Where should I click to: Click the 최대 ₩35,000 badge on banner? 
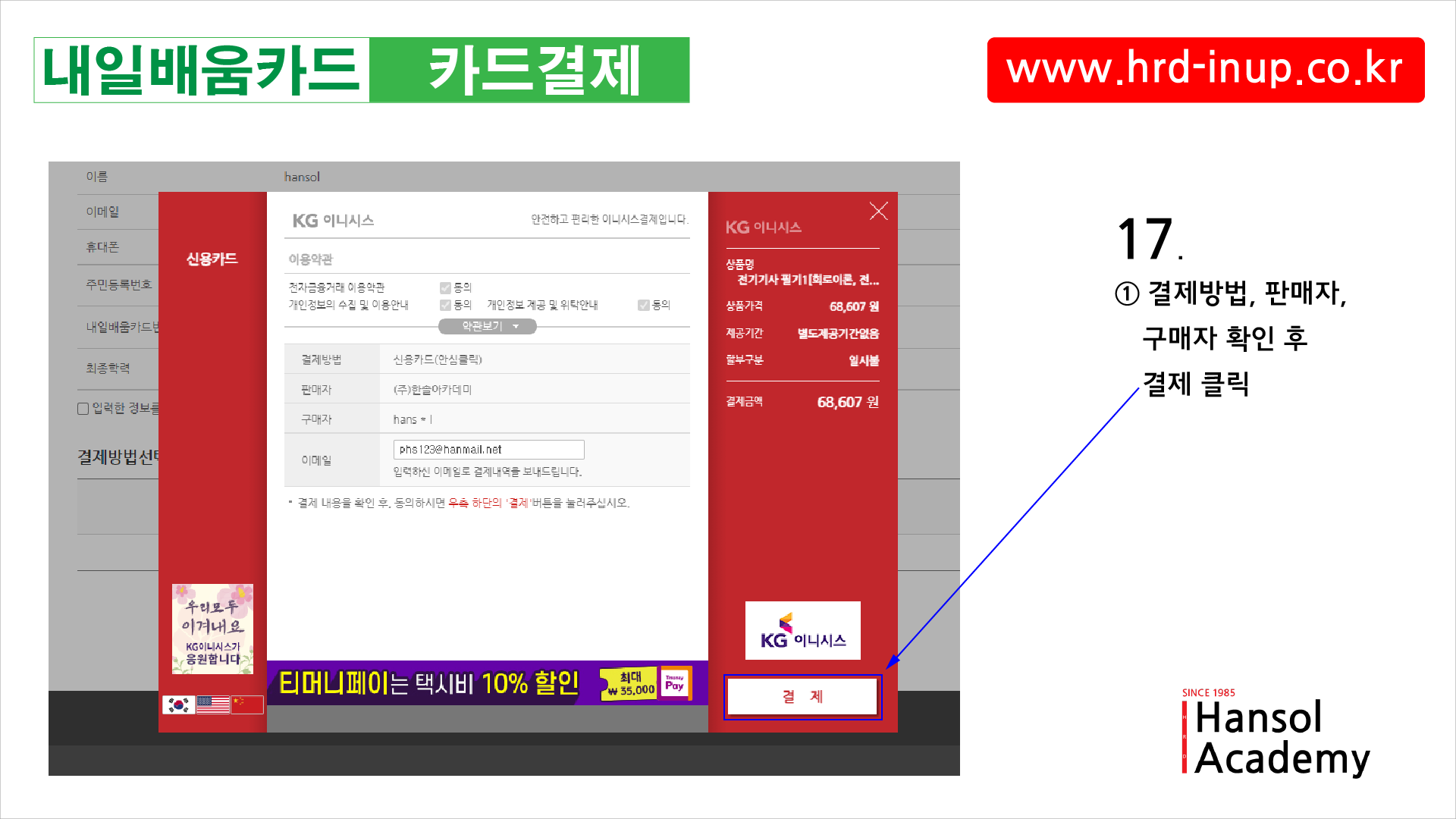point(628,683)
